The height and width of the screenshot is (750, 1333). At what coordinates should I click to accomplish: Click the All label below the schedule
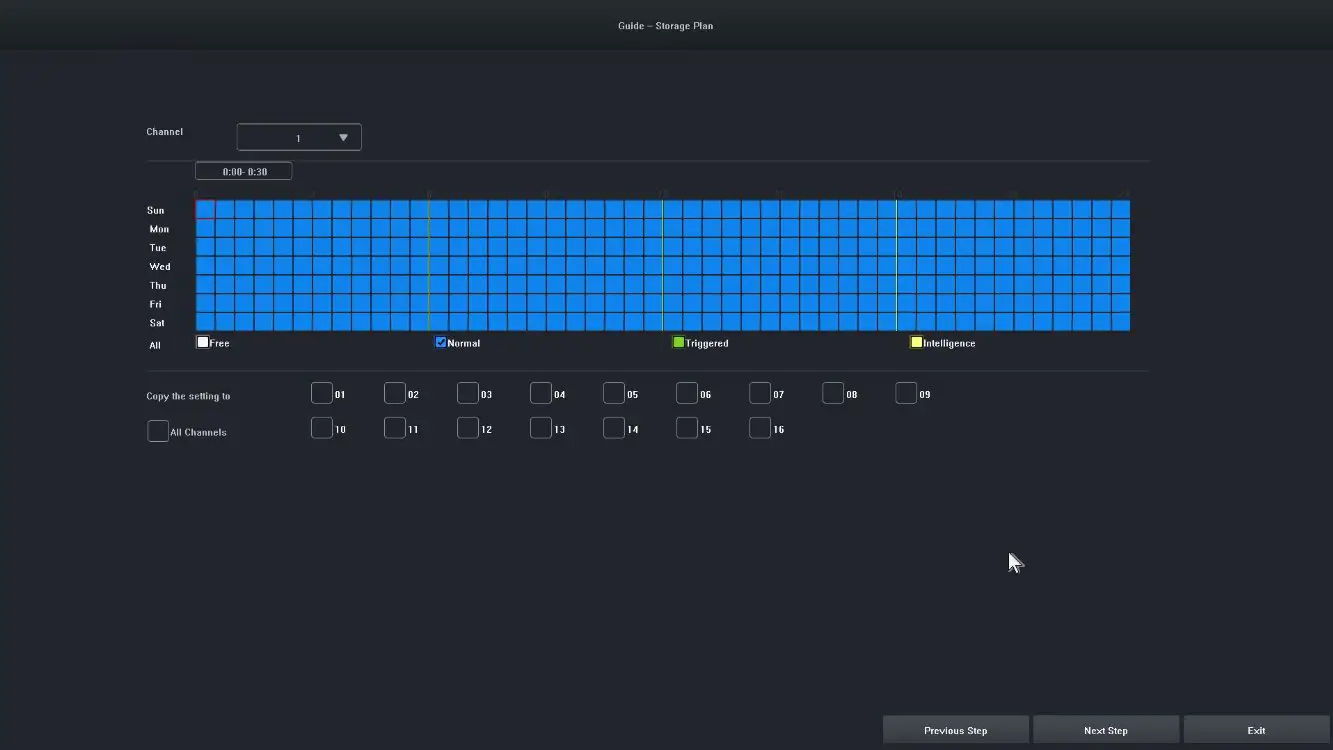click(155, 345)
